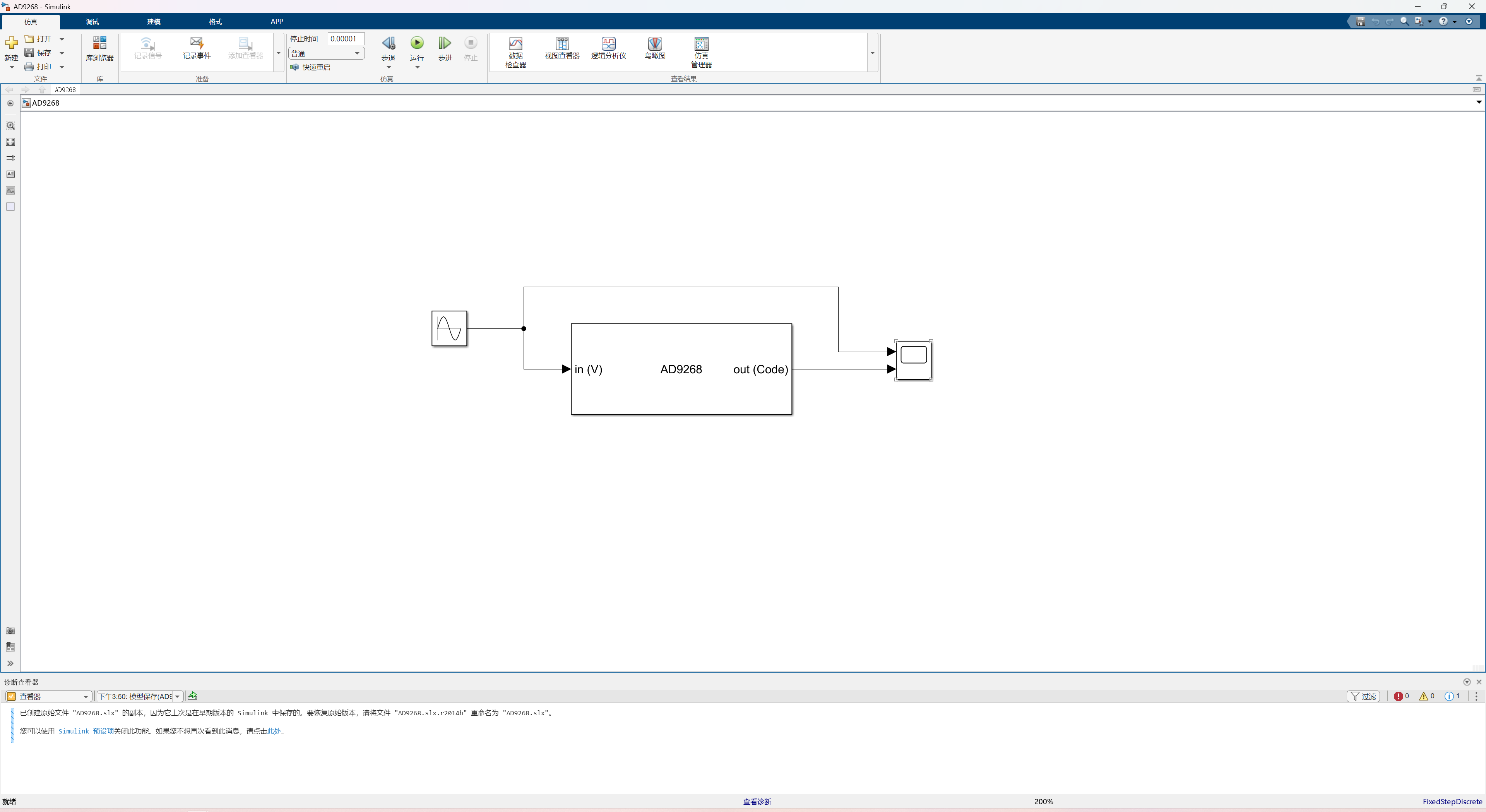The image size is (1486, 812).
Task: Toggle the model browser hide/show icon
Action: 10,103
